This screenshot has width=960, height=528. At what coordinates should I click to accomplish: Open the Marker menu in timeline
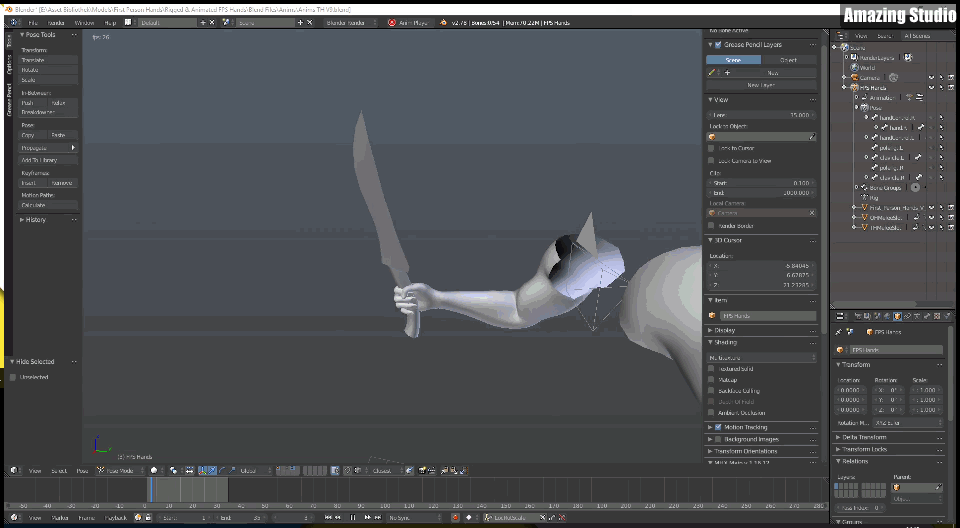[x=60, y=518]
